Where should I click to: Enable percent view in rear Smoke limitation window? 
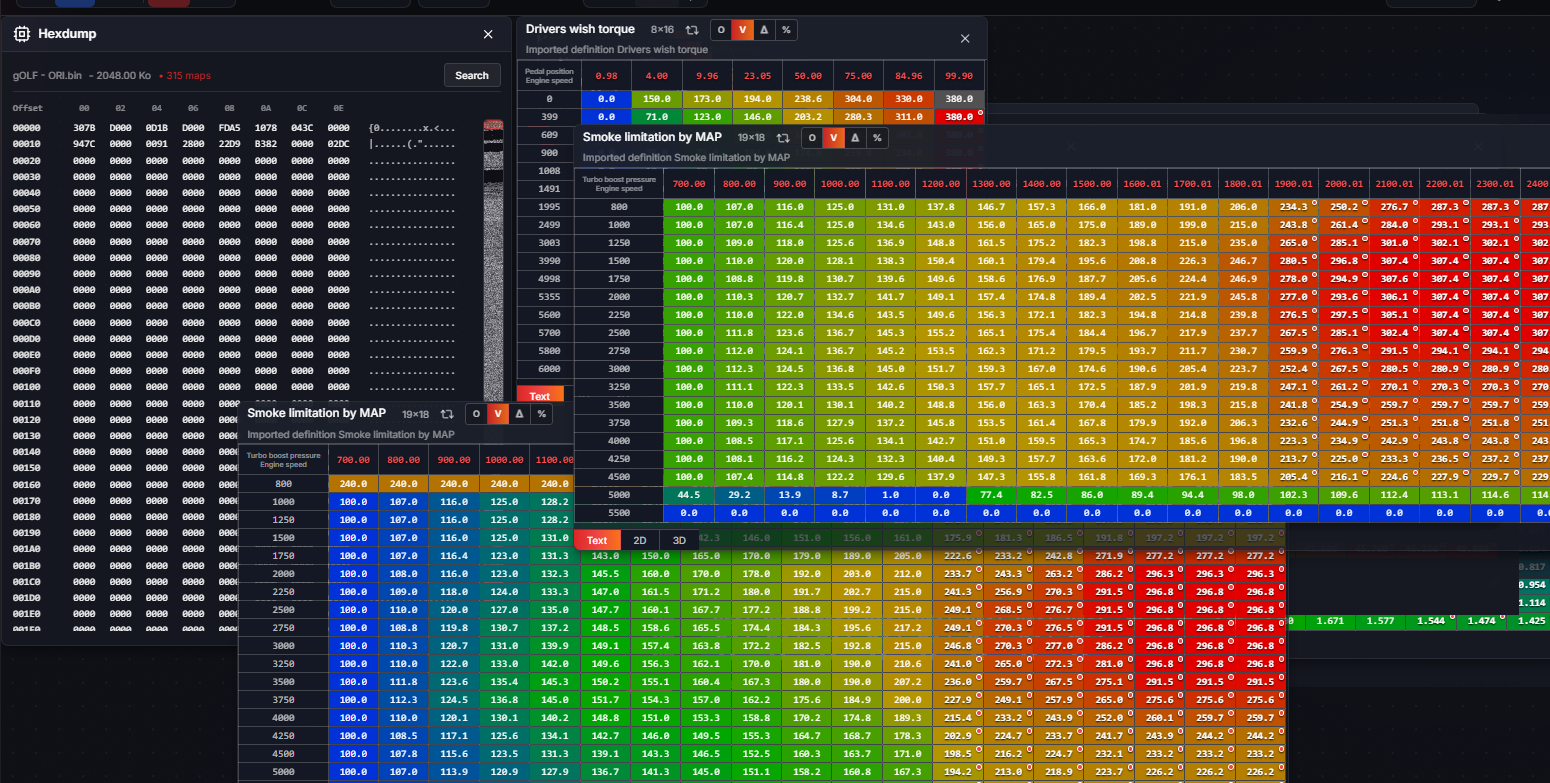click(877, 138)
